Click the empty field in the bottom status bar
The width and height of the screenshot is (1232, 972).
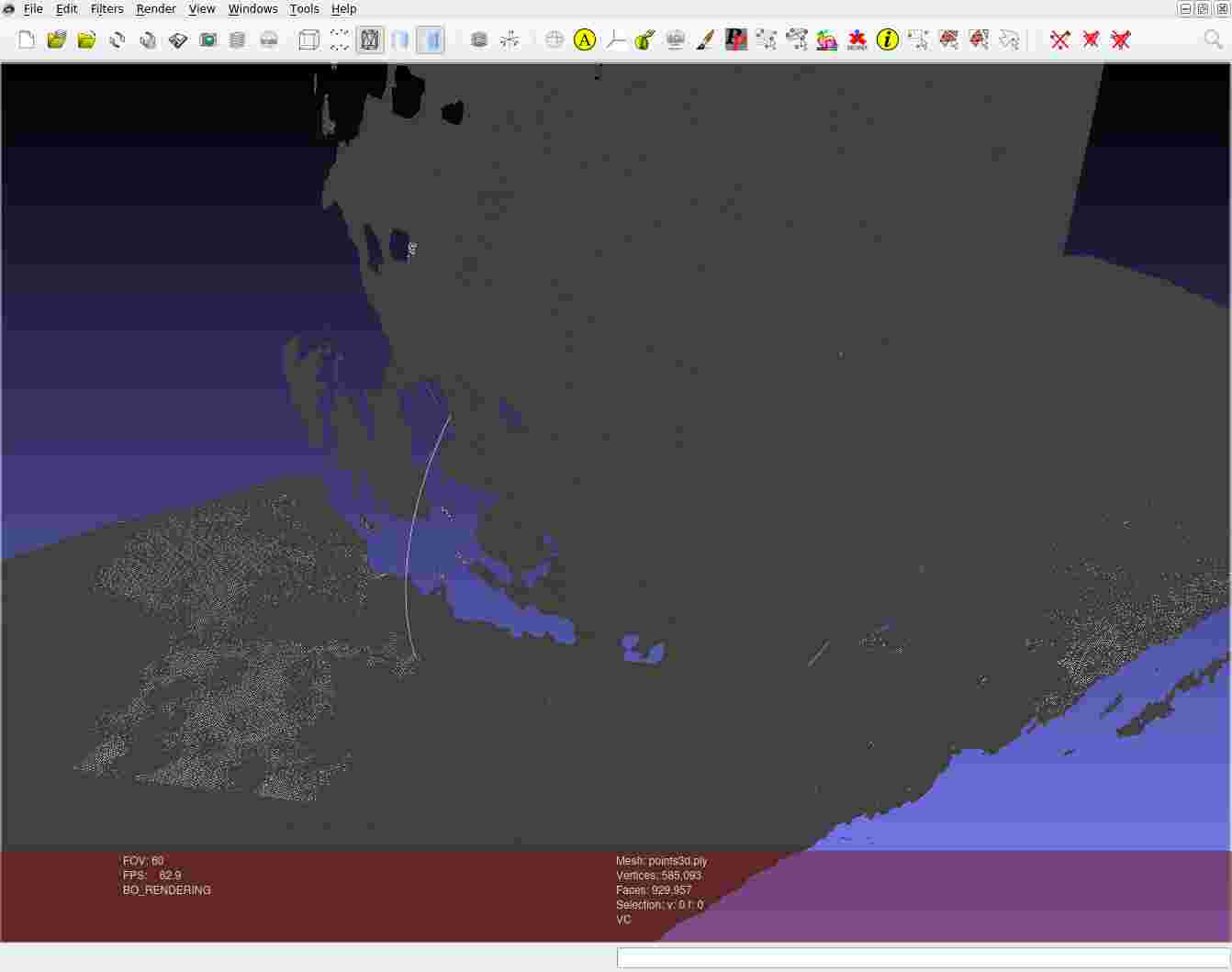[x=922, y=957]
